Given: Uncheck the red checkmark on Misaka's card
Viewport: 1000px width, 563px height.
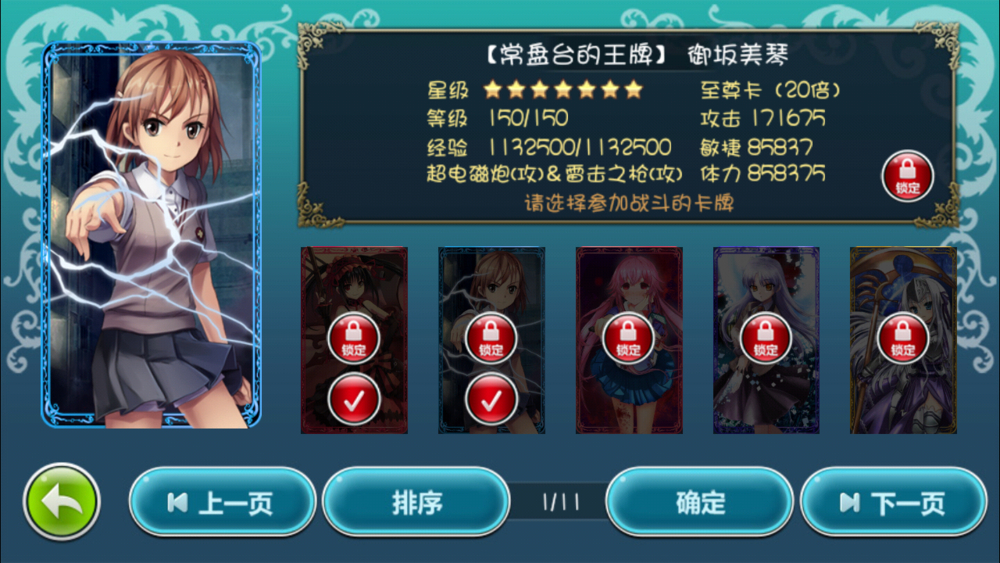Looking at the screenshot, I should coord(490,400).
